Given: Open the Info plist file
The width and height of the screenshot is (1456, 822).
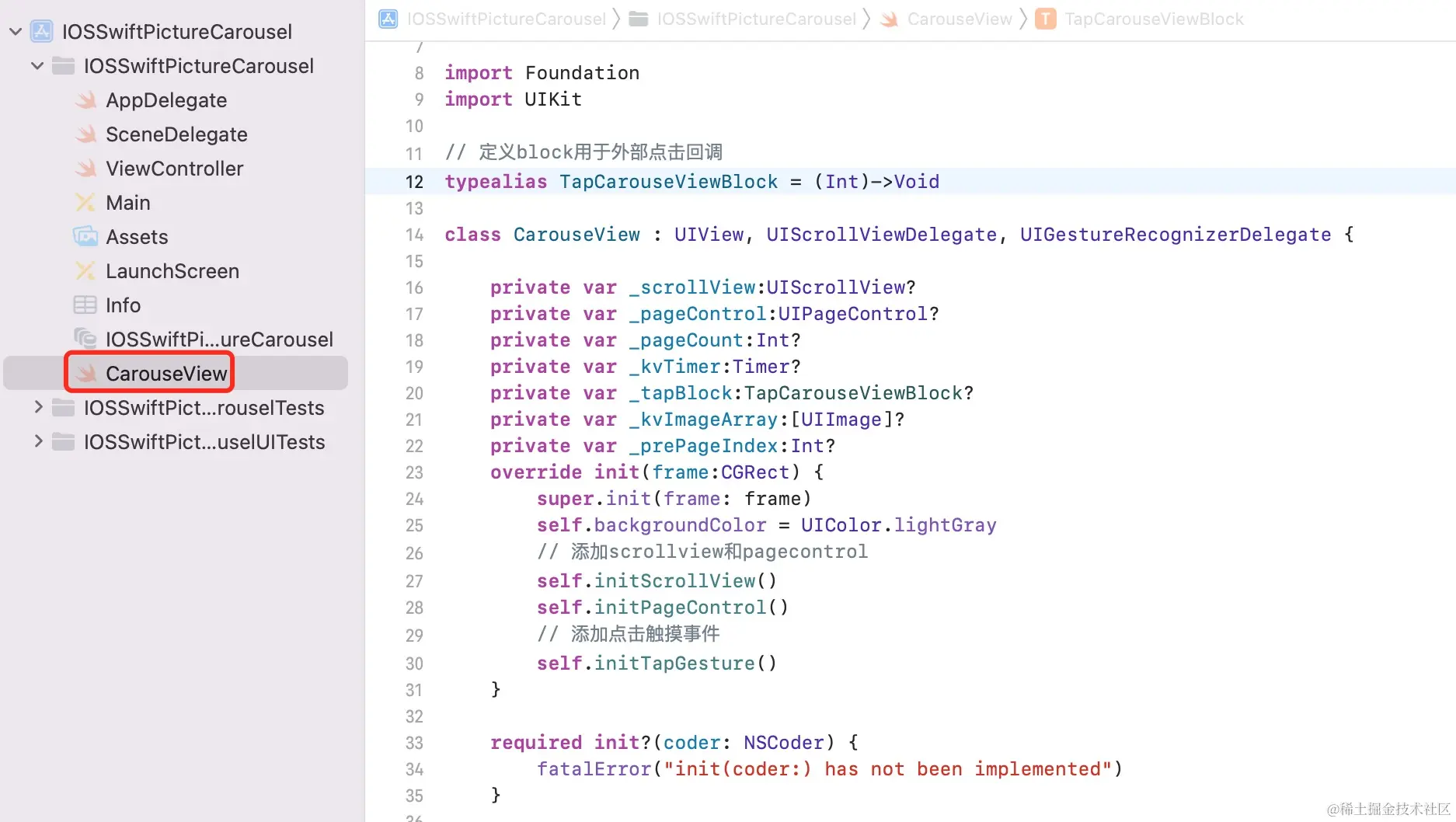Looking at the screenshot, I should (x=124, y=305).
